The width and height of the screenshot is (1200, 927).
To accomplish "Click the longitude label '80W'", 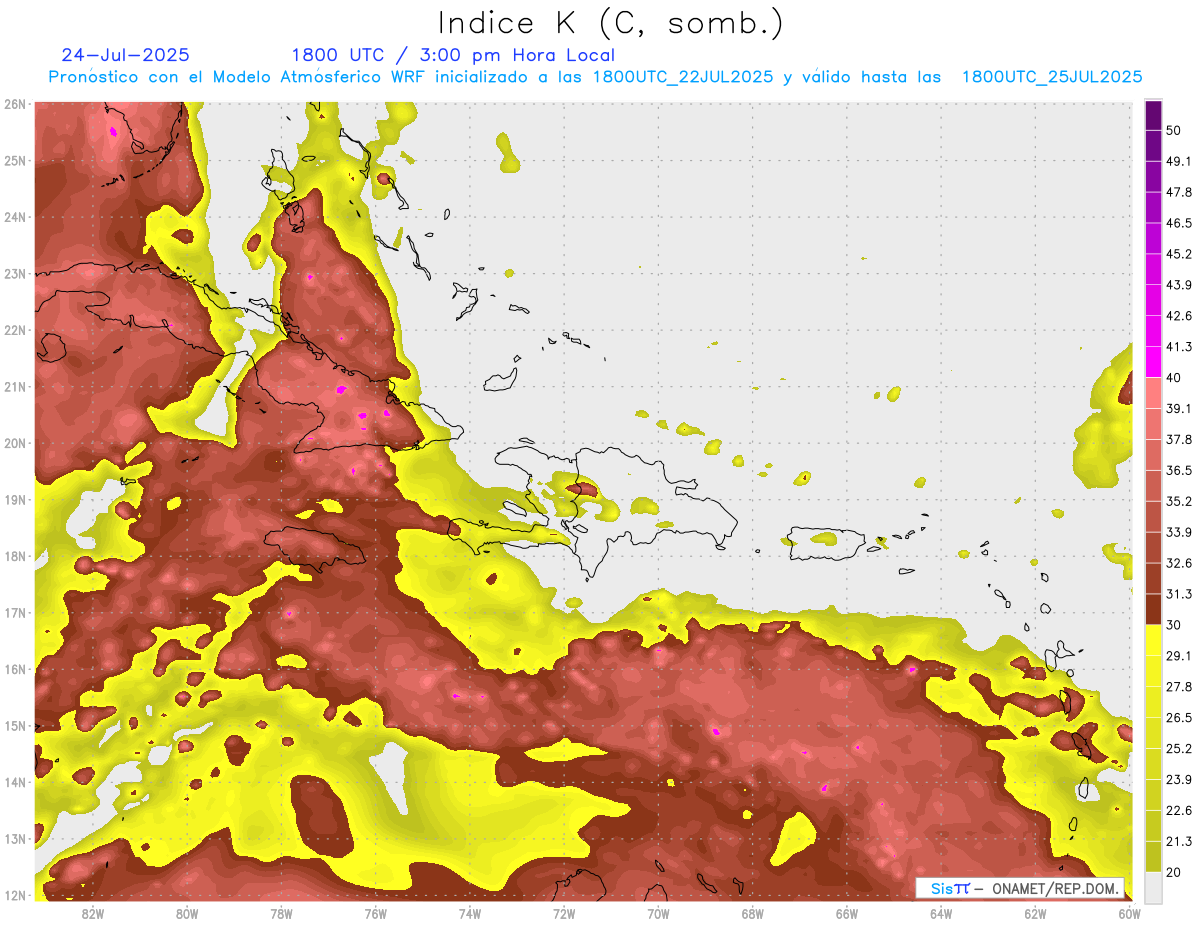I will (186, 913).
